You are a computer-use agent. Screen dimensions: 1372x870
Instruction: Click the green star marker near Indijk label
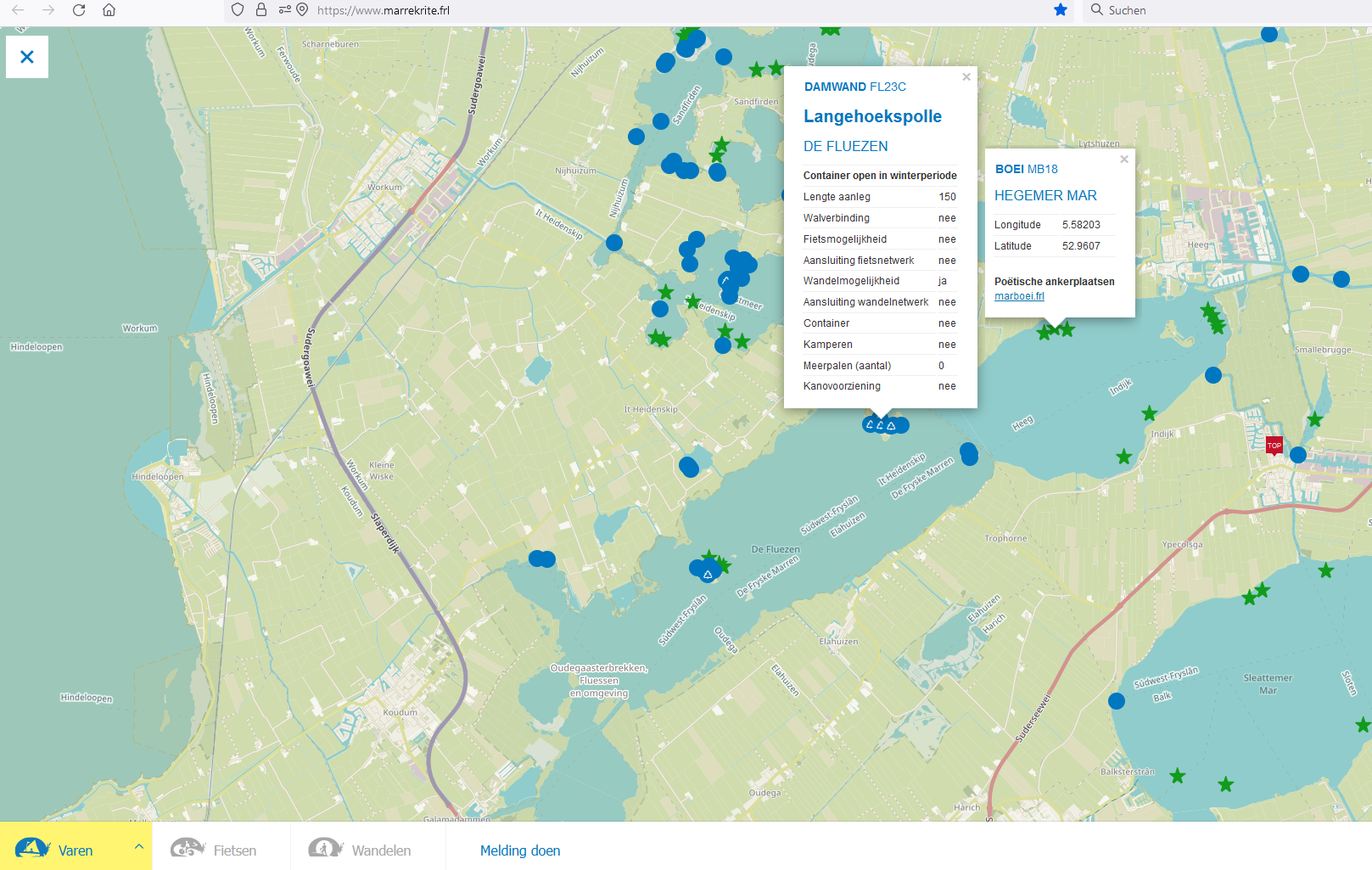1149,413
